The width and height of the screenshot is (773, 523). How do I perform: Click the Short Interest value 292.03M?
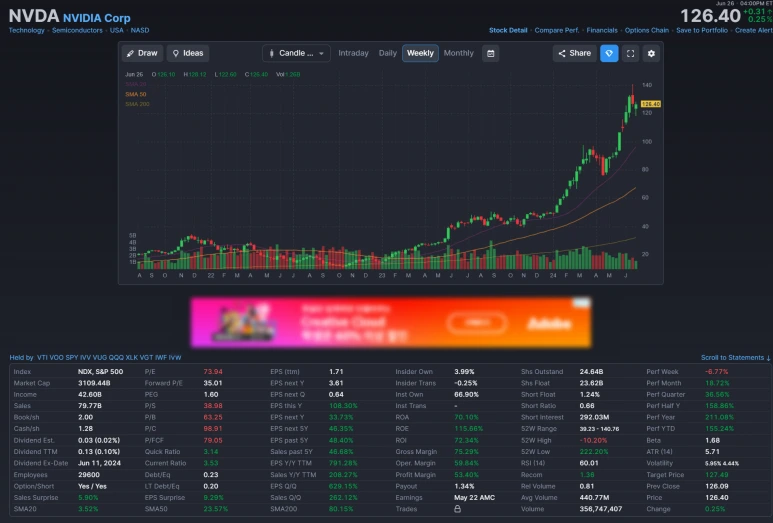click(x=595, y=418)
